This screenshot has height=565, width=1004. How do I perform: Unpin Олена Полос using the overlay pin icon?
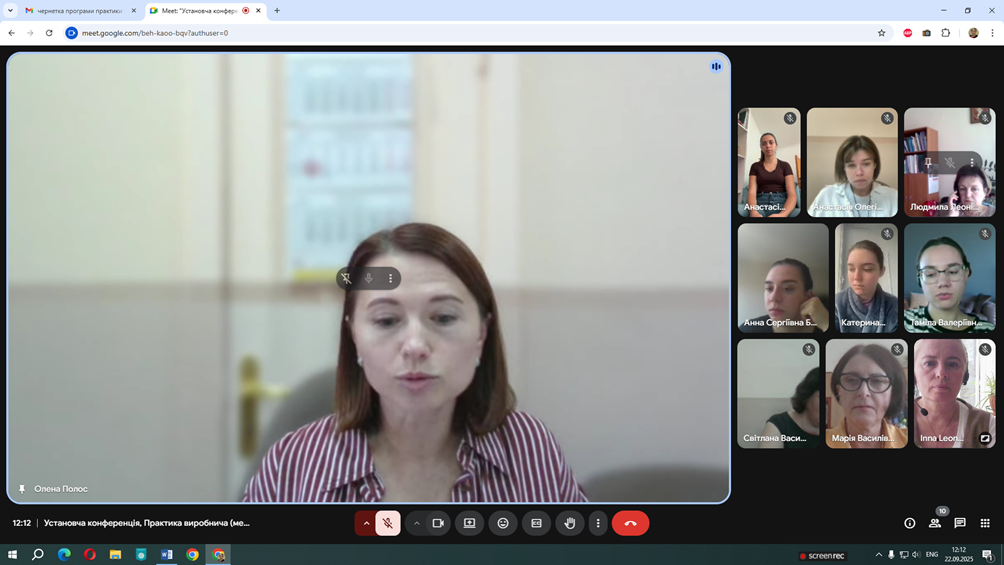point(346,278)
